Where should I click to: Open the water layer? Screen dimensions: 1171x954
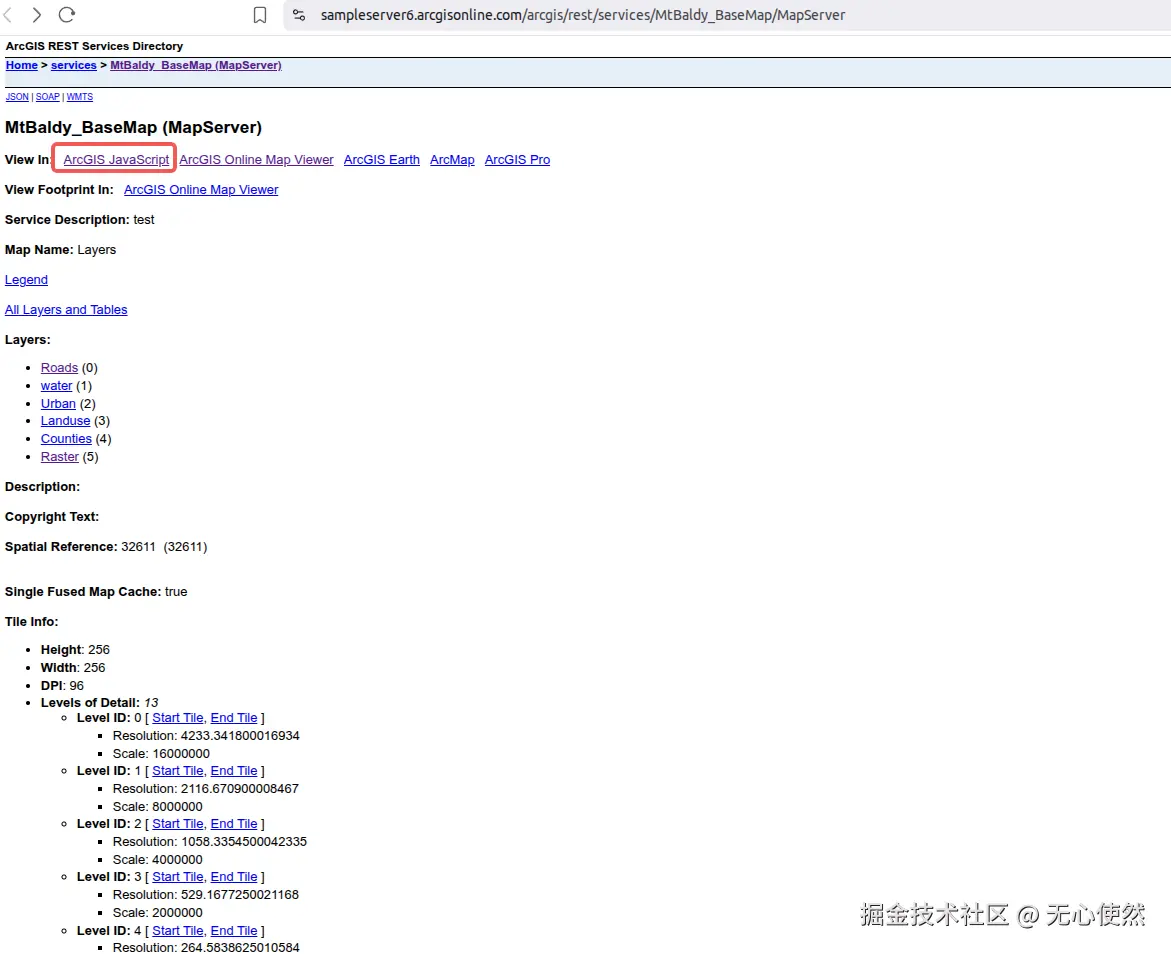(56, 385)
